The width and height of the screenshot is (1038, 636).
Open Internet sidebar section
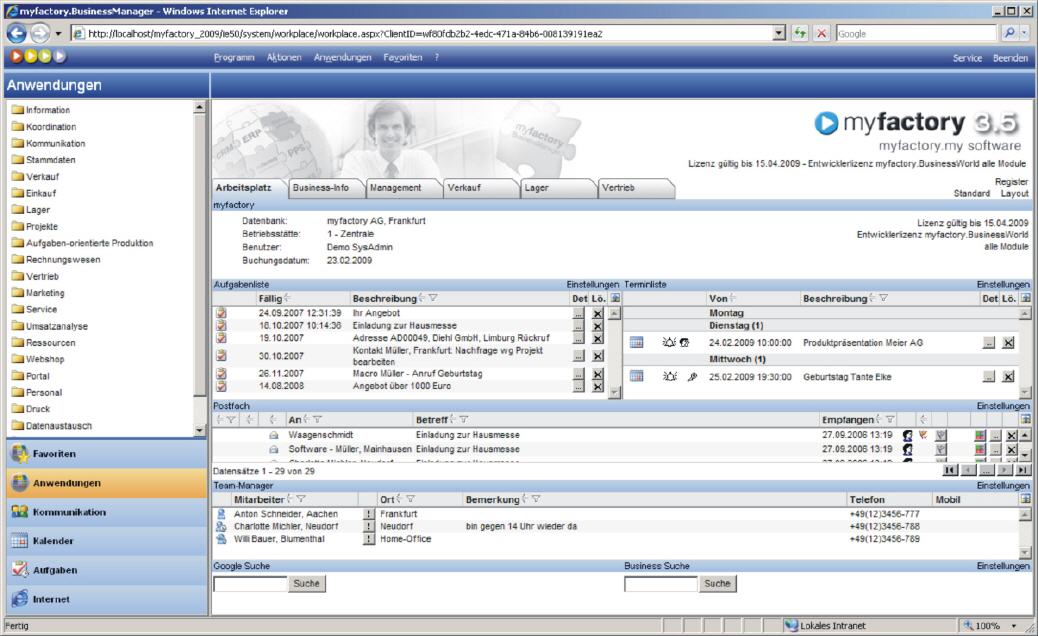coord(107,599)
